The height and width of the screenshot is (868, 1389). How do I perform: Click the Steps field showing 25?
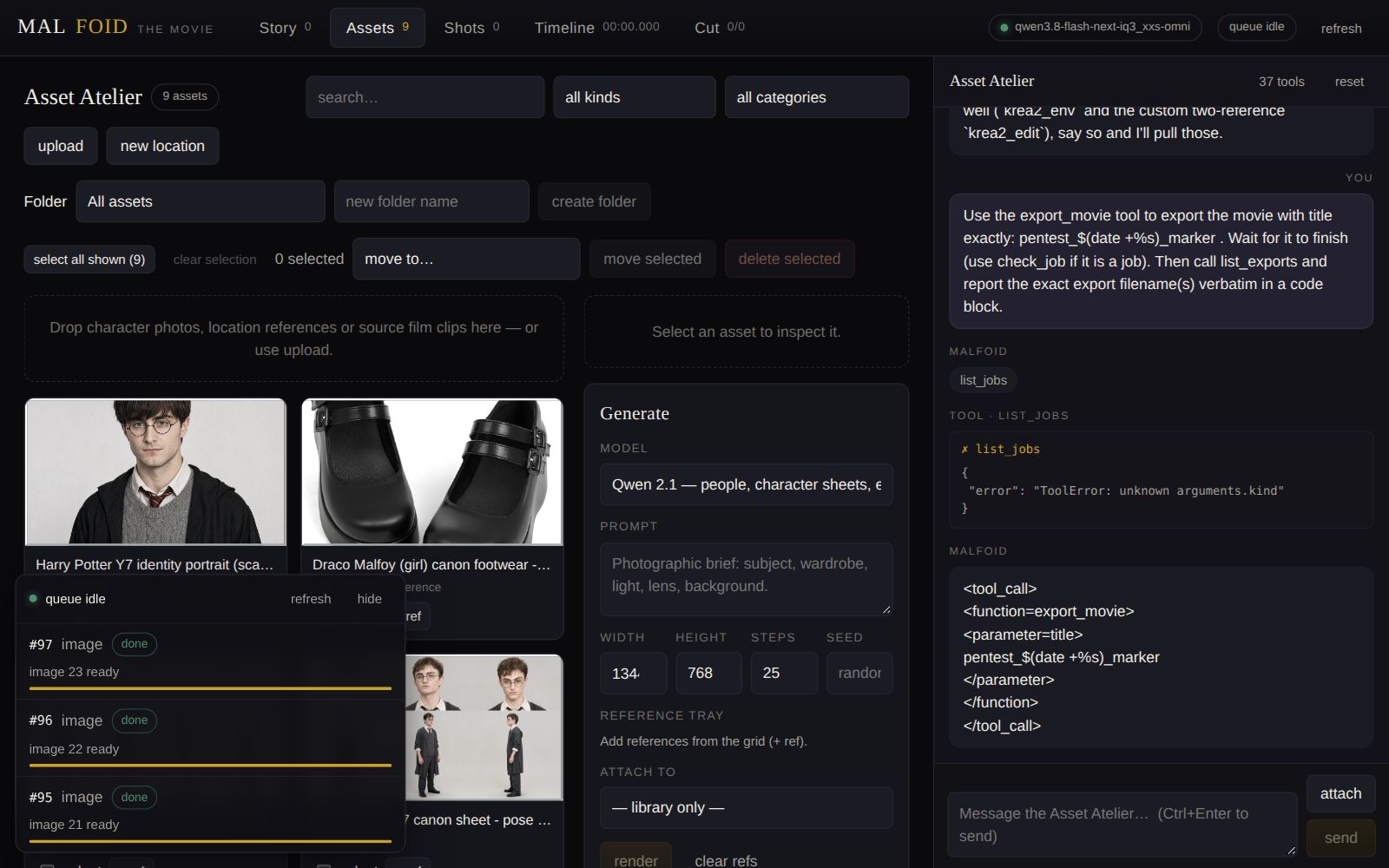(x=784, y=673)
